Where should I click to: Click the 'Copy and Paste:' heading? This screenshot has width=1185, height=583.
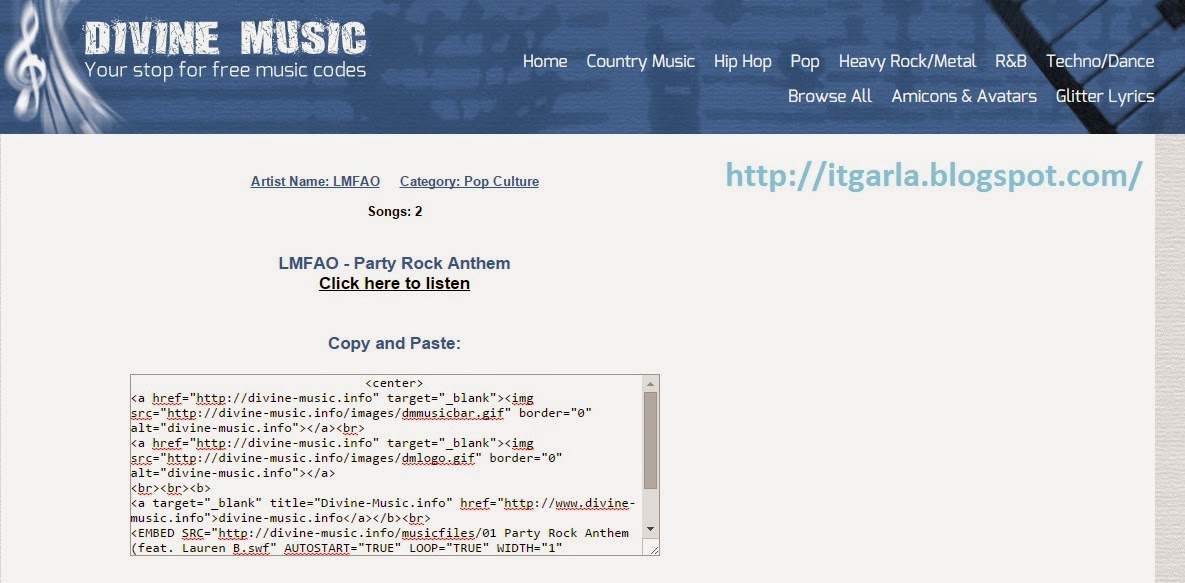point(394,343)
